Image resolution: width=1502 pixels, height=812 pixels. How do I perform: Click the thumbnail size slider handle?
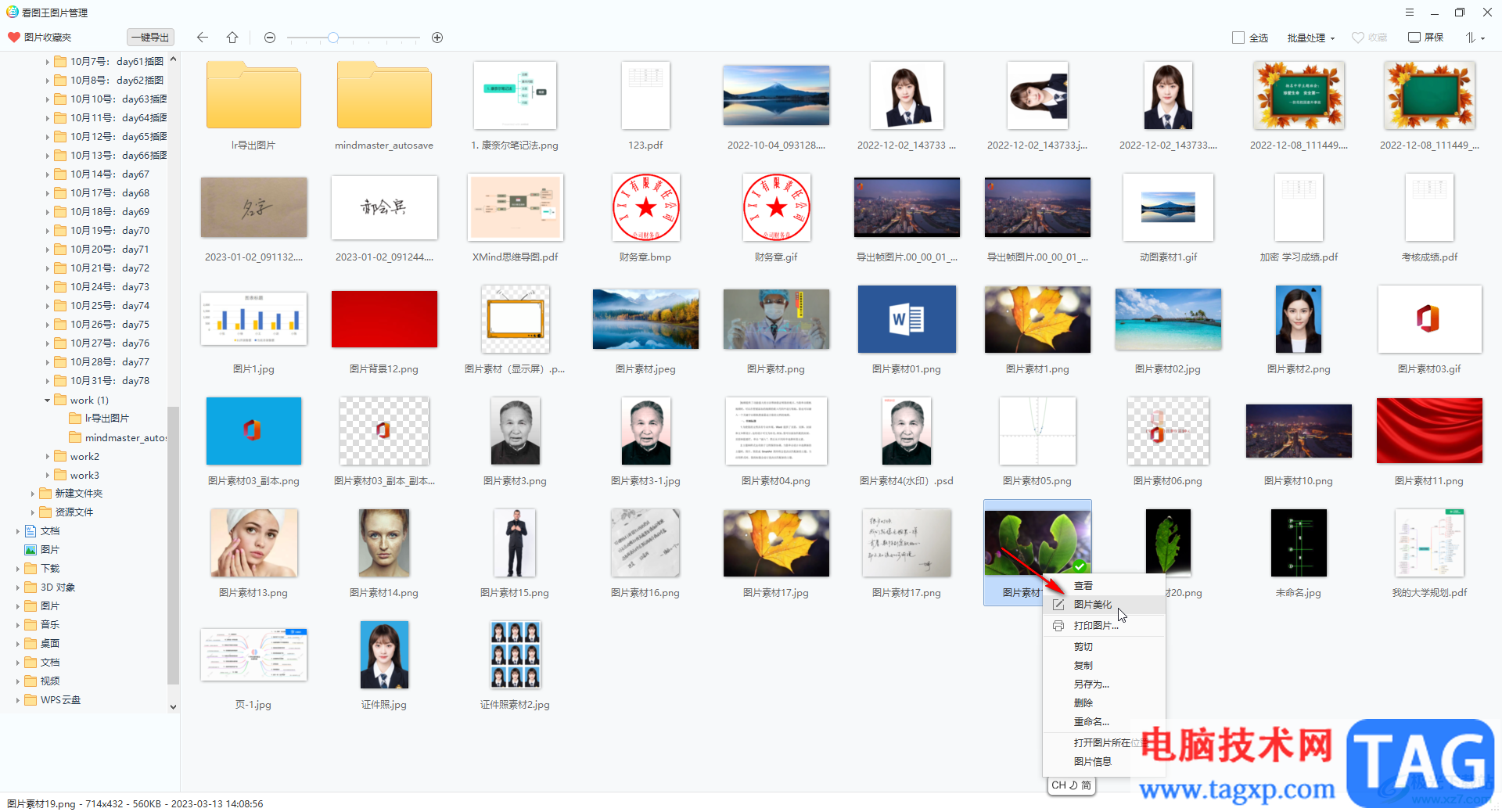click(x=333, y=38)
